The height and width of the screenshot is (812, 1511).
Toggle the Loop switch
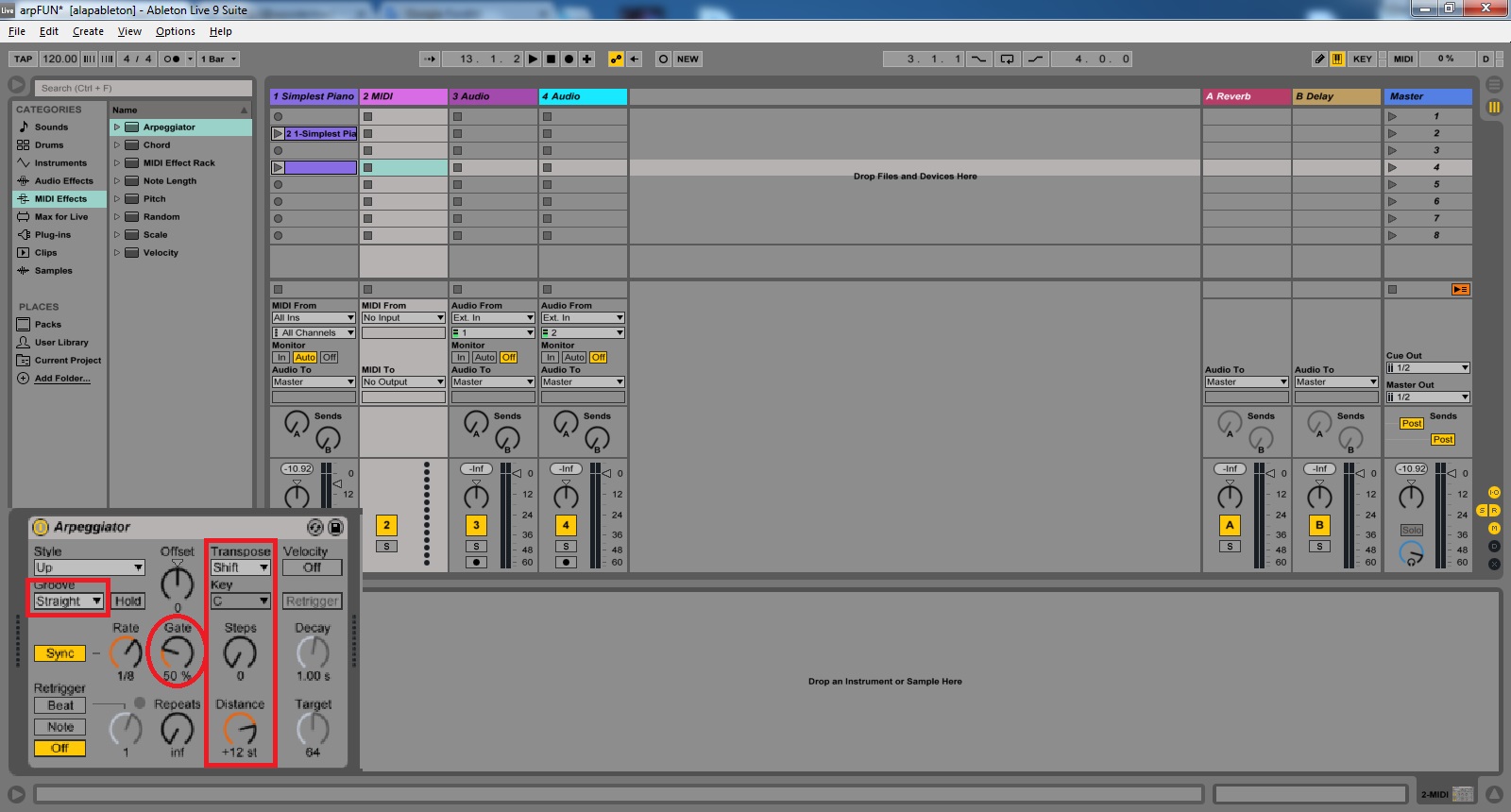point(1008,59)
